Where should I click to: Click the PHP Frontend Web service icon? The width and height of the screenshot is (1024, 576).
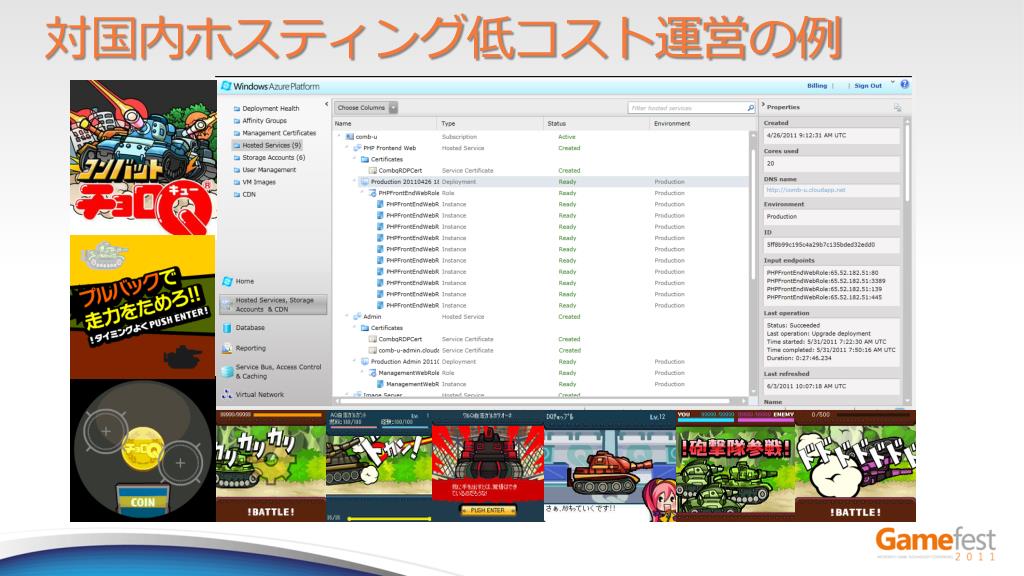[x=357, y=148]
